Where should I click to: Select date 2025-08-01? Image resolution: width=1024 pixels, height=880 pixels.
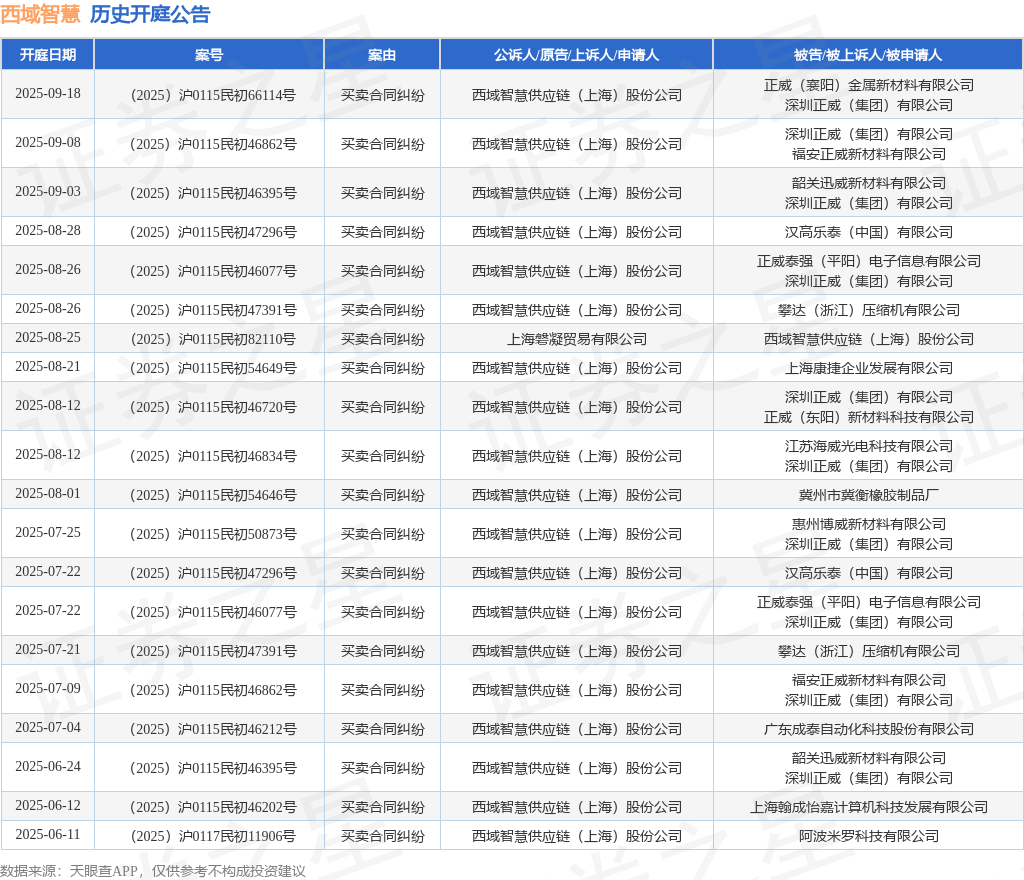[48, 494]
